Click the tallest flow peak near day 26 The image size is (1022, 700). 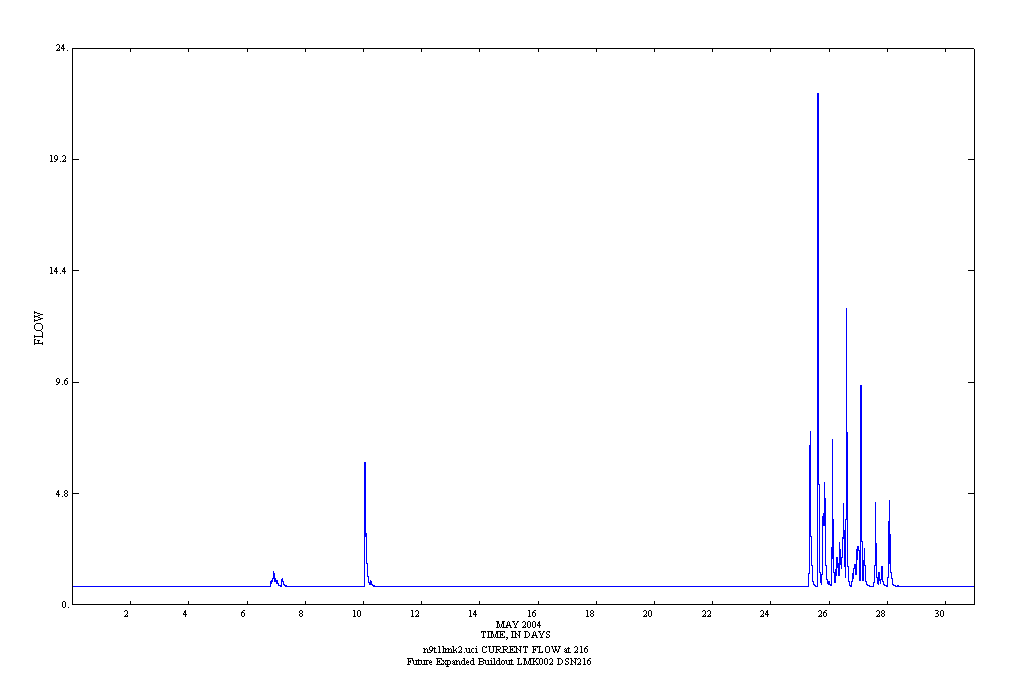(818, 96)
